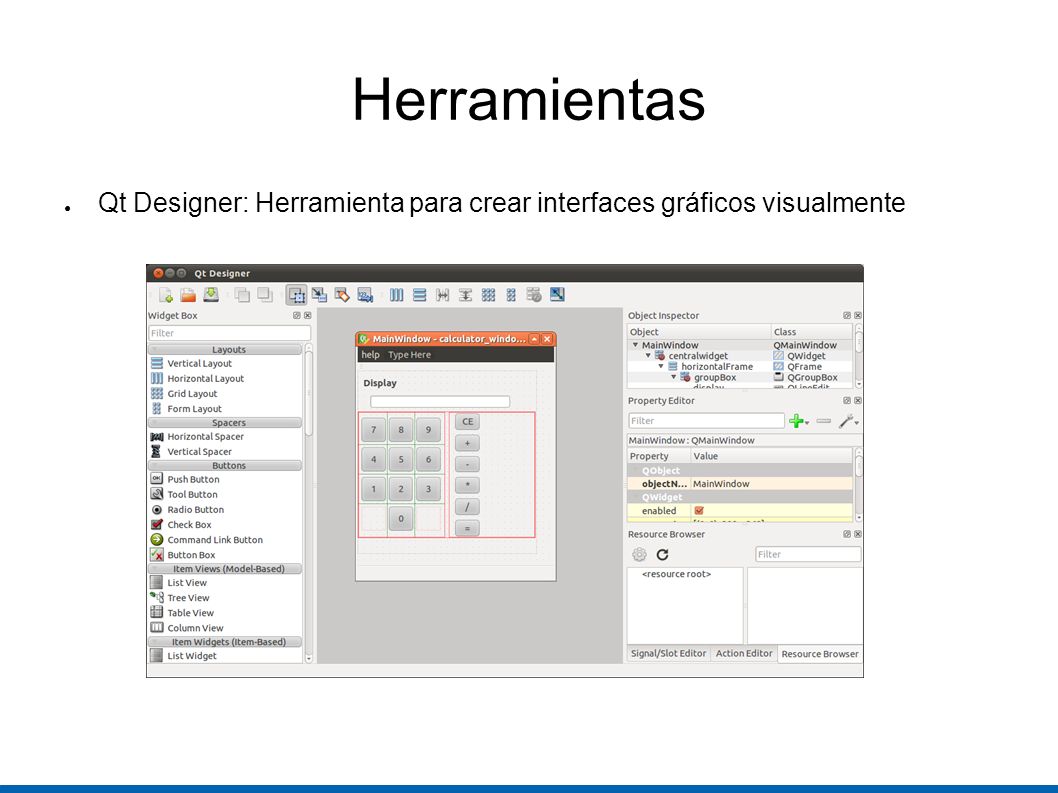The width and height of the screenshot is (1058, 793).
Task: Apply vertical splitter layout from the toolbar
Action: [x=466, y=295]
